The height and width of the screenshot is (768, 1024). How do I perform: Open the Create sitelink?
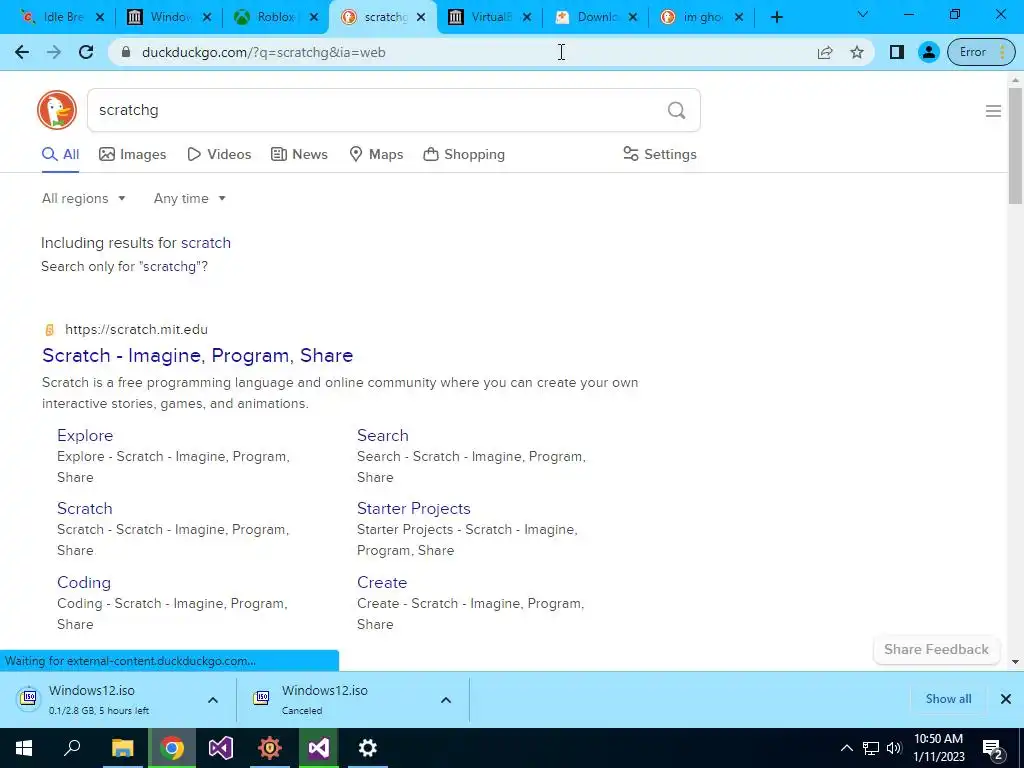click(382, 583)
